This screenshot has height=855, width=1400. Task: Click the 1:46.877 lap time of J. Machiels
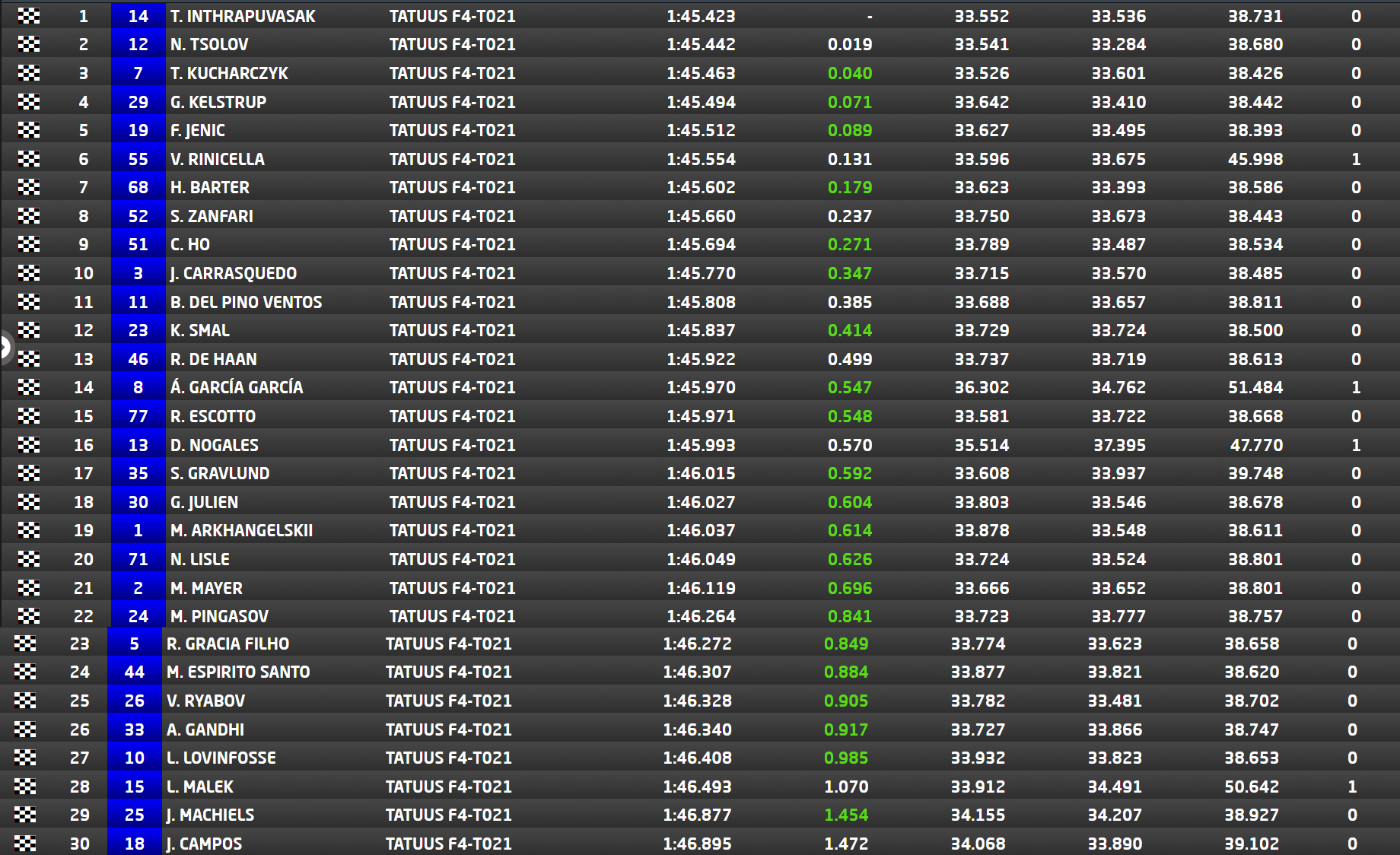click(x=697, y=815)
